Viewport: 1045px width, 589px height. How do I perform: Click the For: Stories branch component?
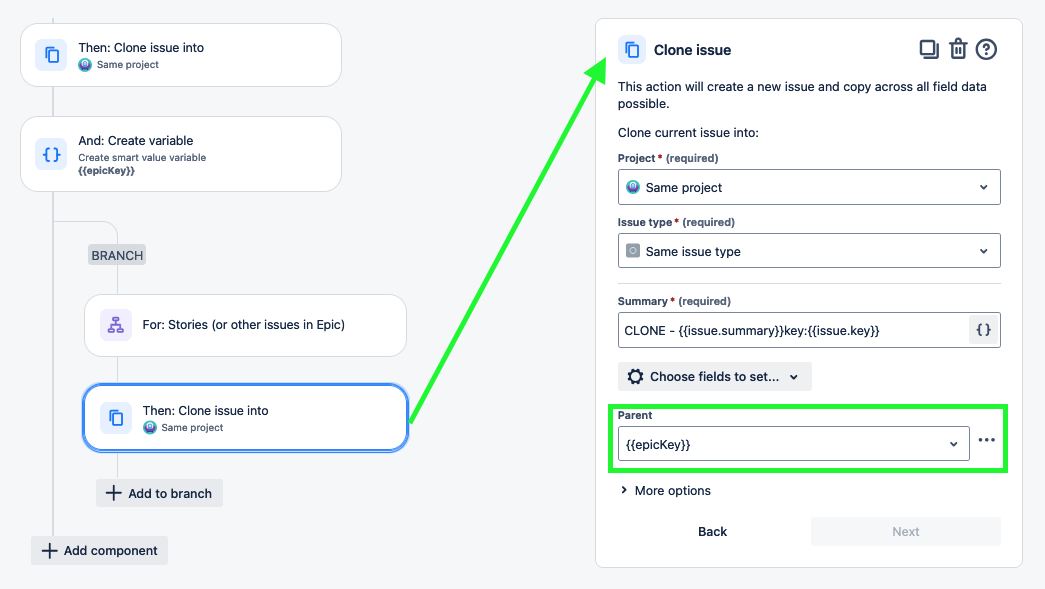[245, 325]
